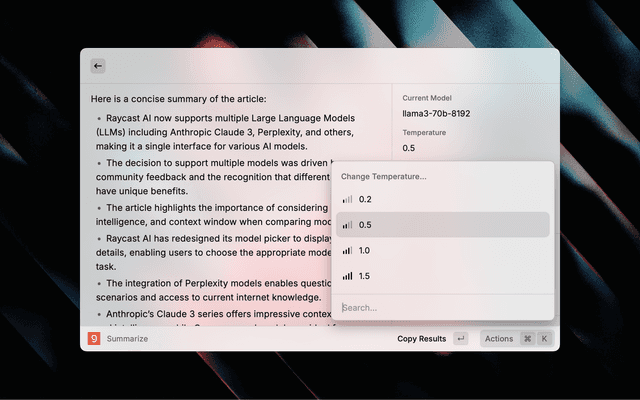640x400 pixels.
Task: Open the Actions menu
Action: [498, 339]
